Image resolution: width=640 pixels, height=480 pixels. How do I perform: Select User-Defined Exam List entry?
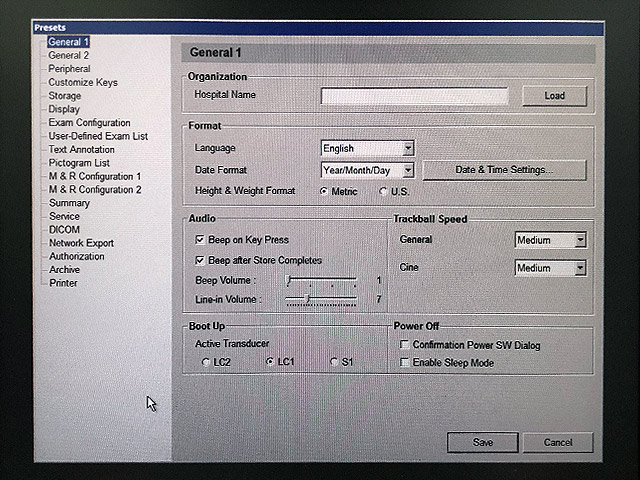click(98, 136)
